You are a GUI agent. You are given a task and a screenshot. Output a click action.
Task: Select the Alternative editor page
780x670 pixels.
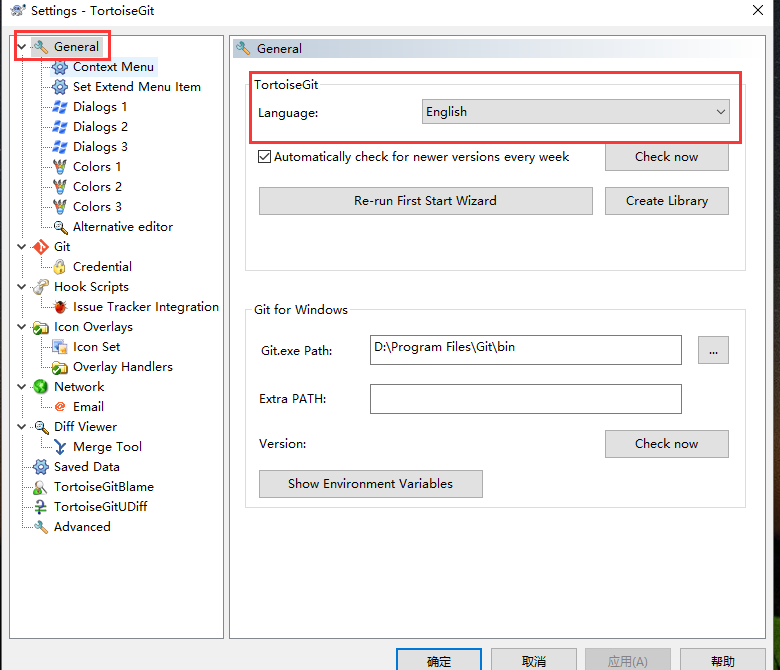point(123,227)
